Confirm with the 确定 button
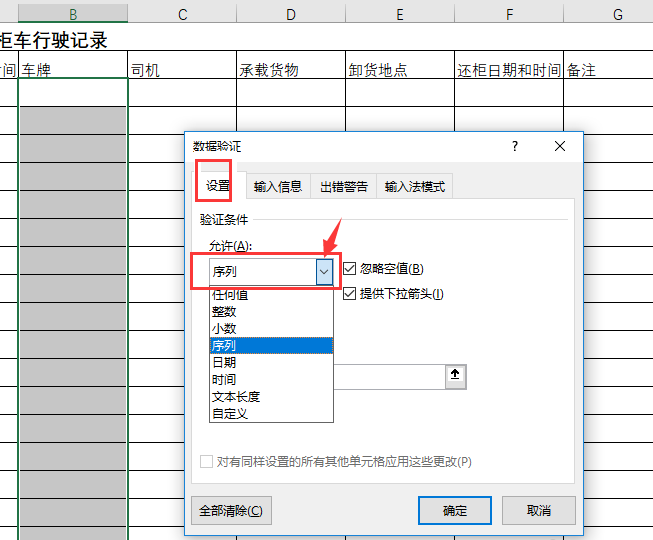The width and height of the screenshot is (653, 540). pyautogui.click(x=455, y=510)
